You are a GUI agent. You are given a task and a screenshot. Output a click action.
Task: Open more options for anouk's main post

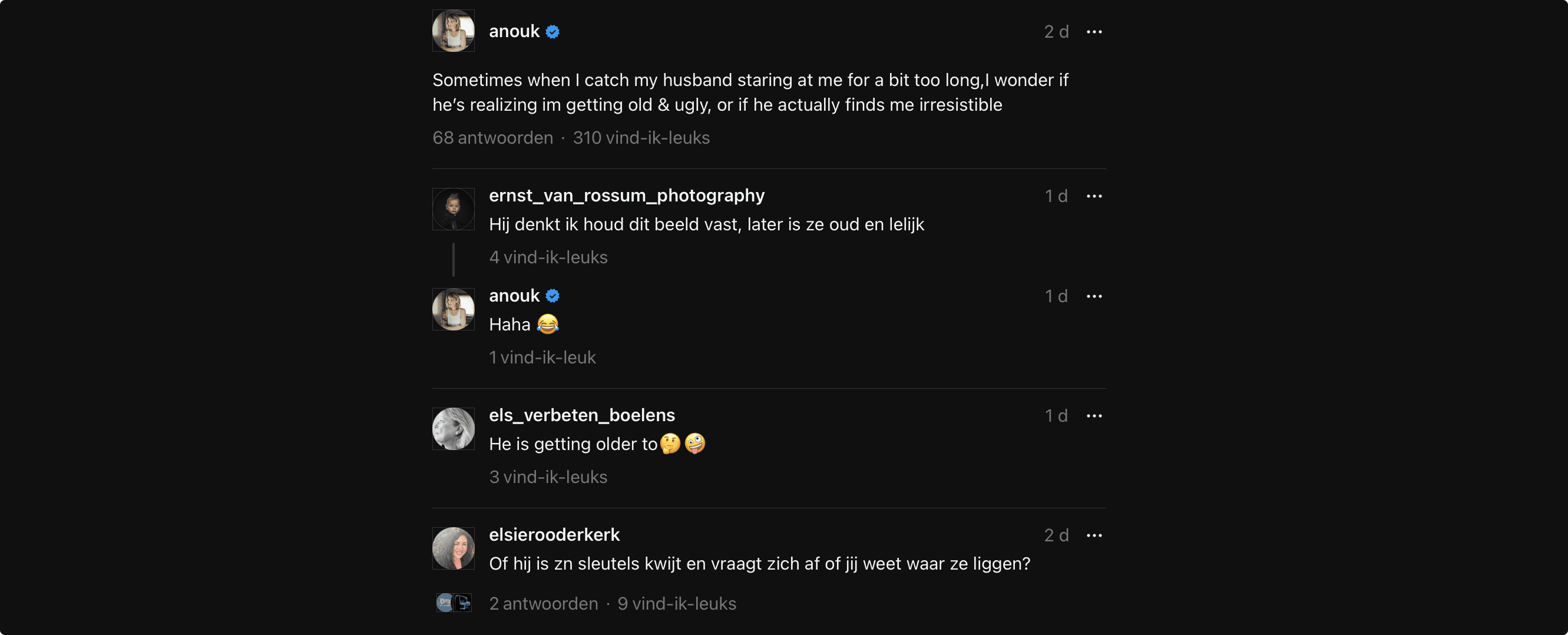(x=1094, y=32)
